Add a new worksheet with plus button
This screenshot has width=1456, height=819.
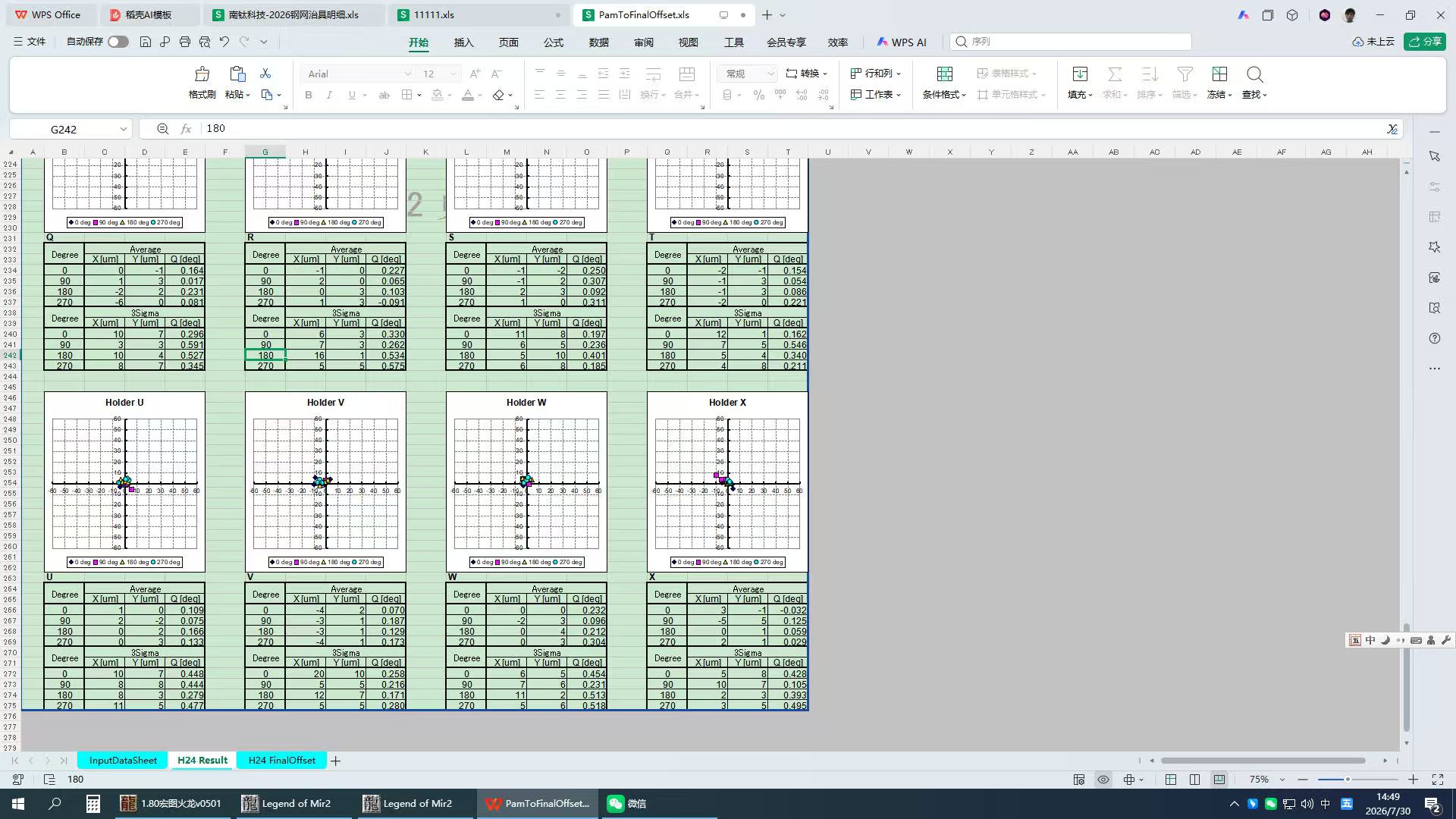tap(336, 761)
